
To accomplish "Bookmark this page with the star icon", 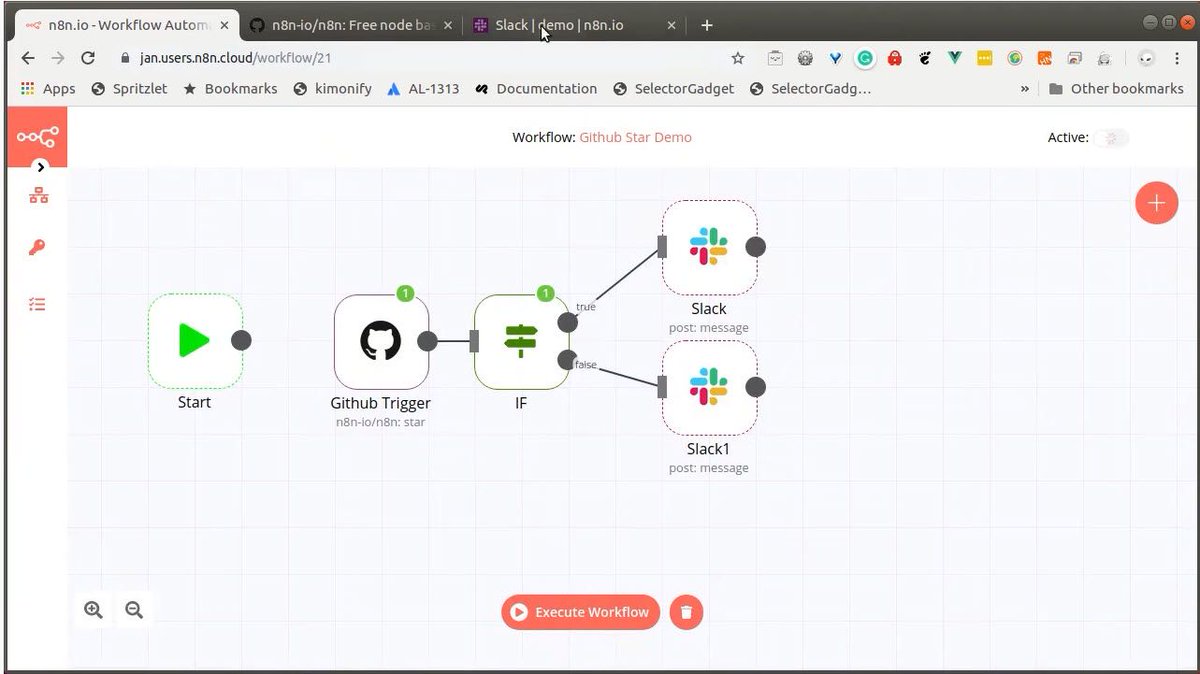I will pyautogui.click(x=738, y=58).
